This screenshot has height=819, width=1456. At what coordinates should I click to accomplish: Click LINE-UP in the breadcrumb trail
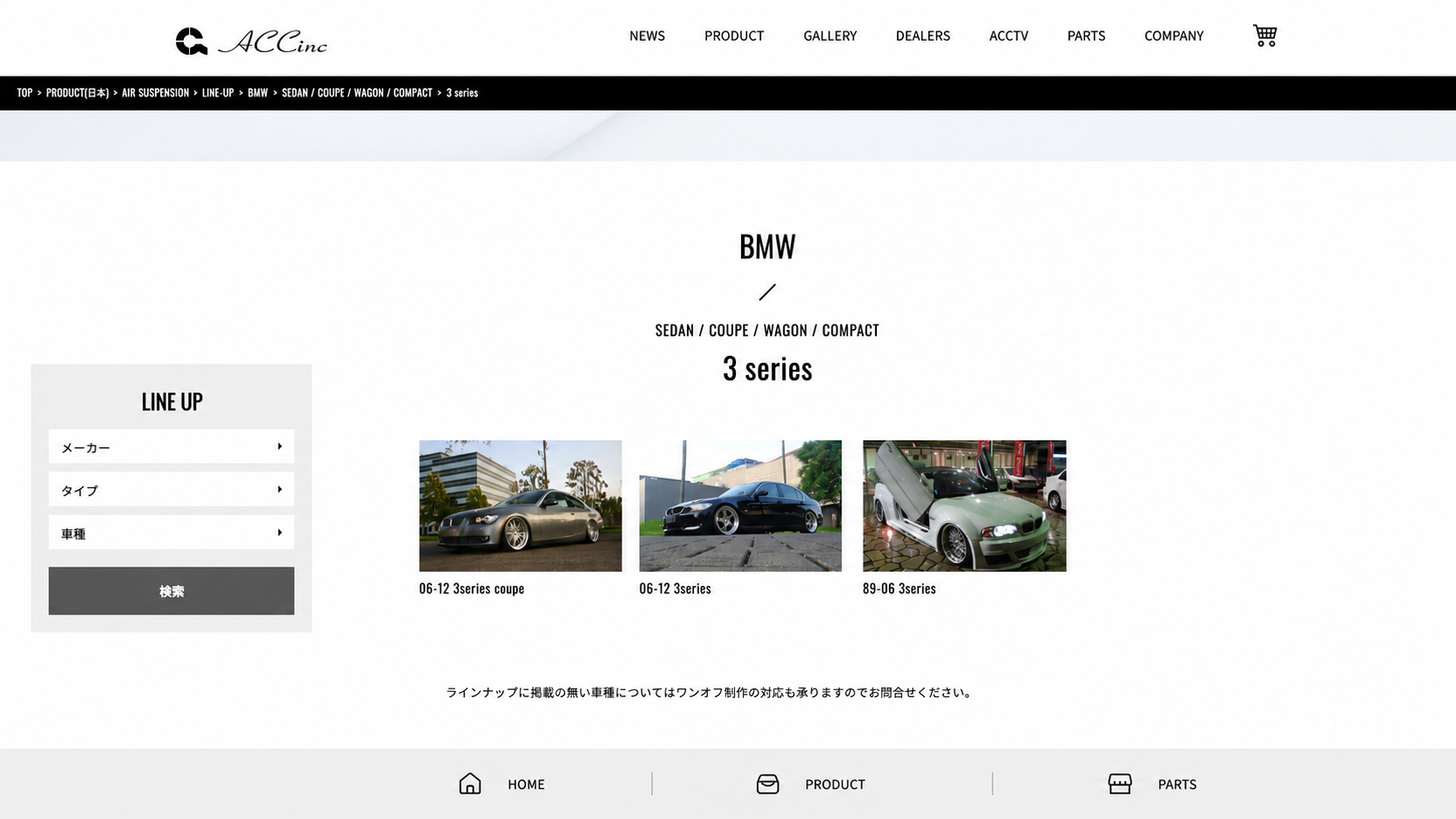(x=218, y=92)
